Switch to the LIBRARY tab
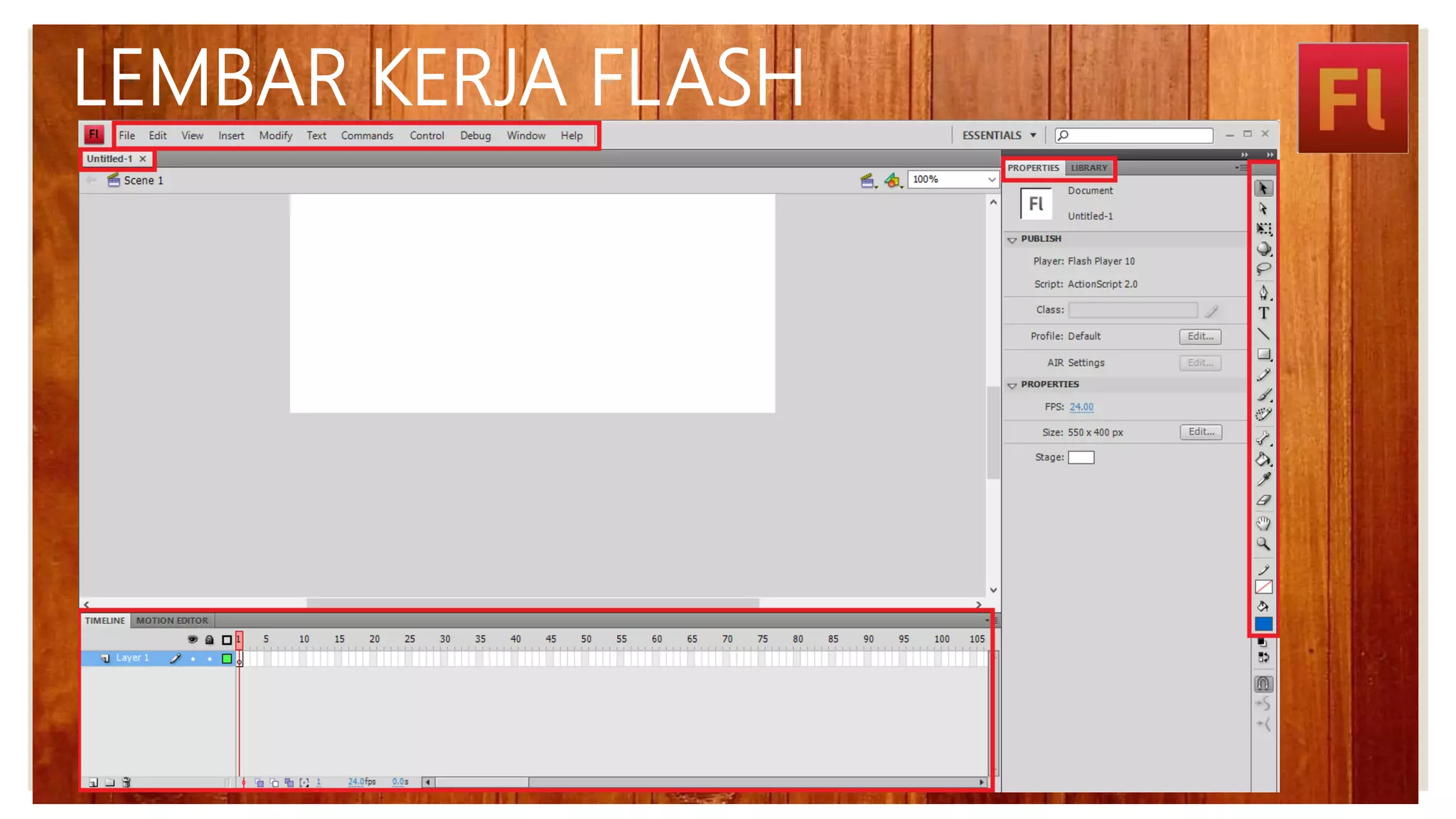 click(1089, 168)
